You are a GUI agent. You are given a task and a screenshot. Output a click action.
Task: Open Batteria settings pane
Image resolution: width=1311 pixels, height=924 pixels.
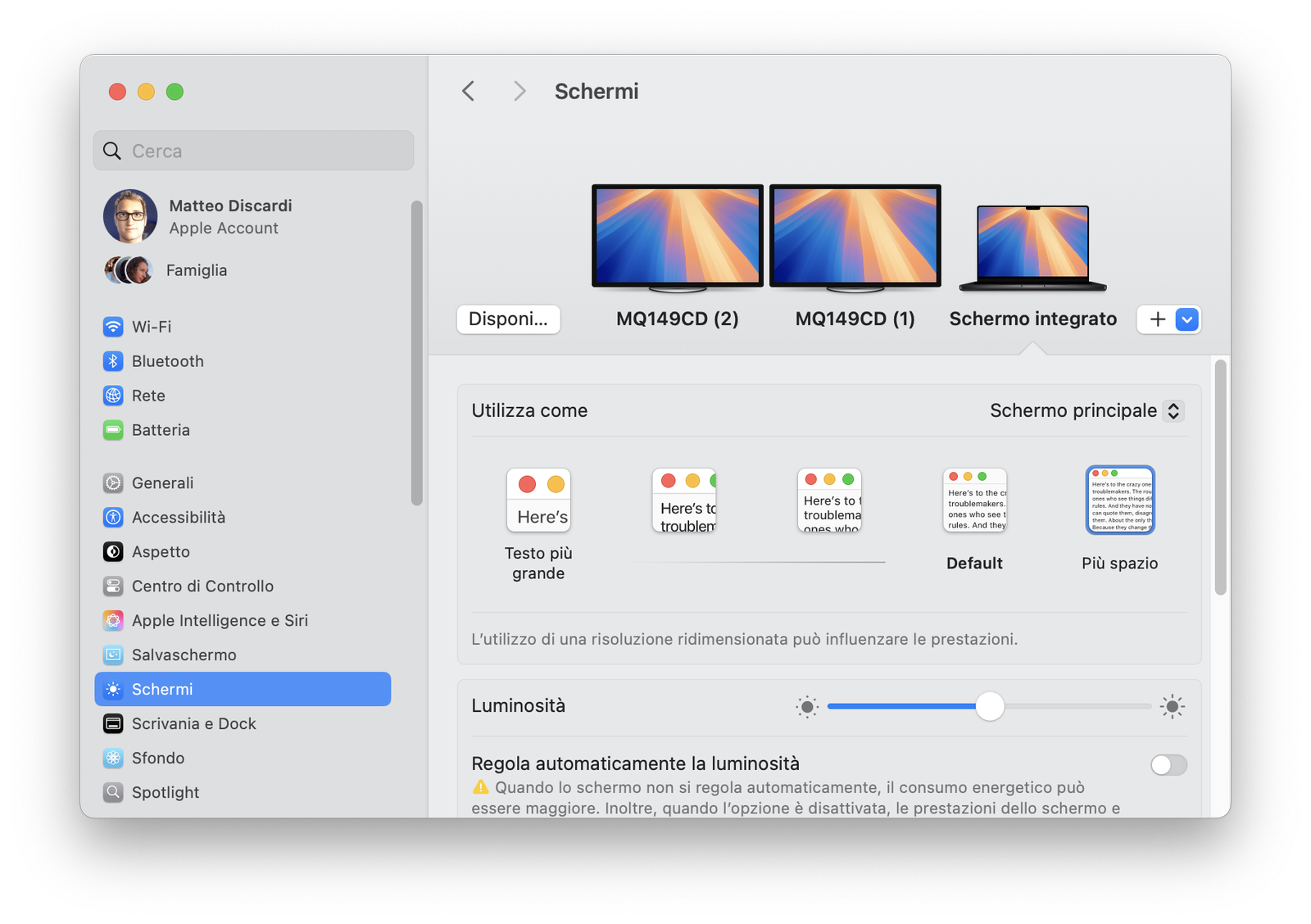pyautogui.click(x=243, y=430)
